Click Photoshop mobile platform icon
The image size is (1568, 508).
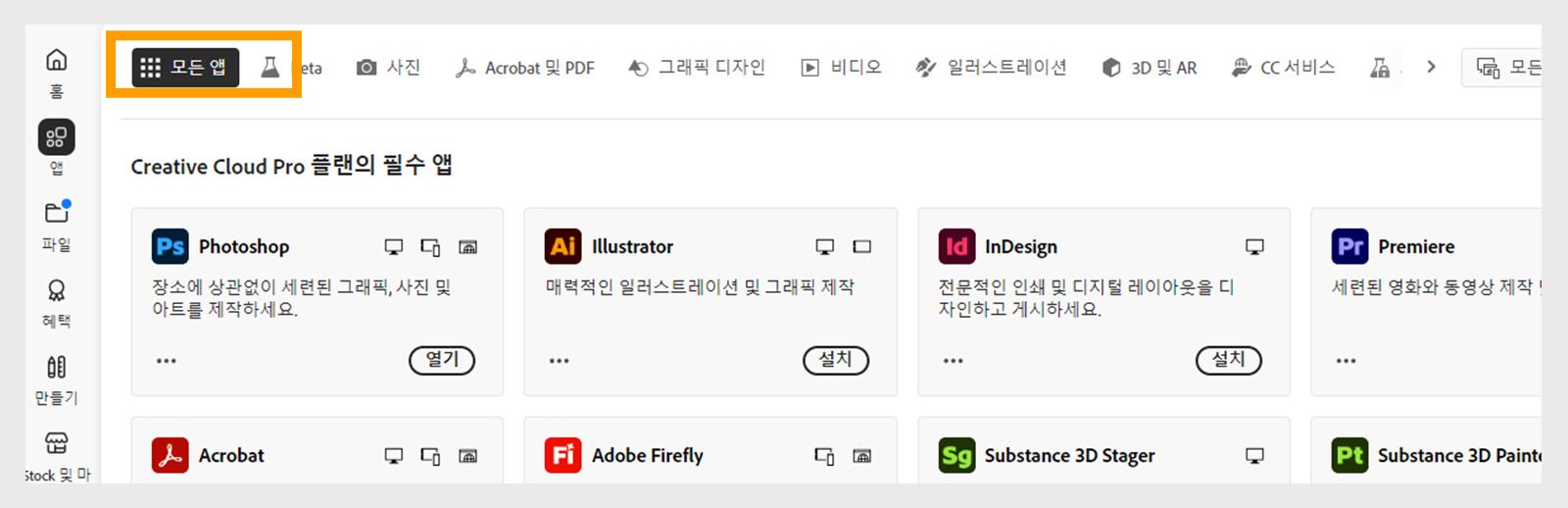click(430, 247)
